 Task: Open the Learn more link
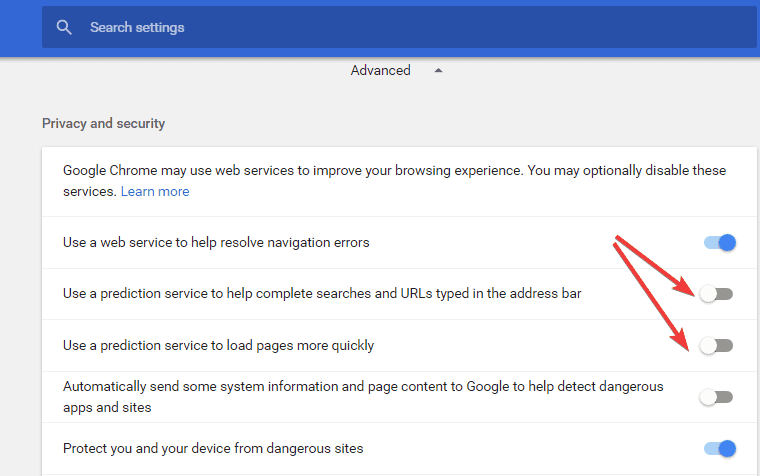coord(155,191)
